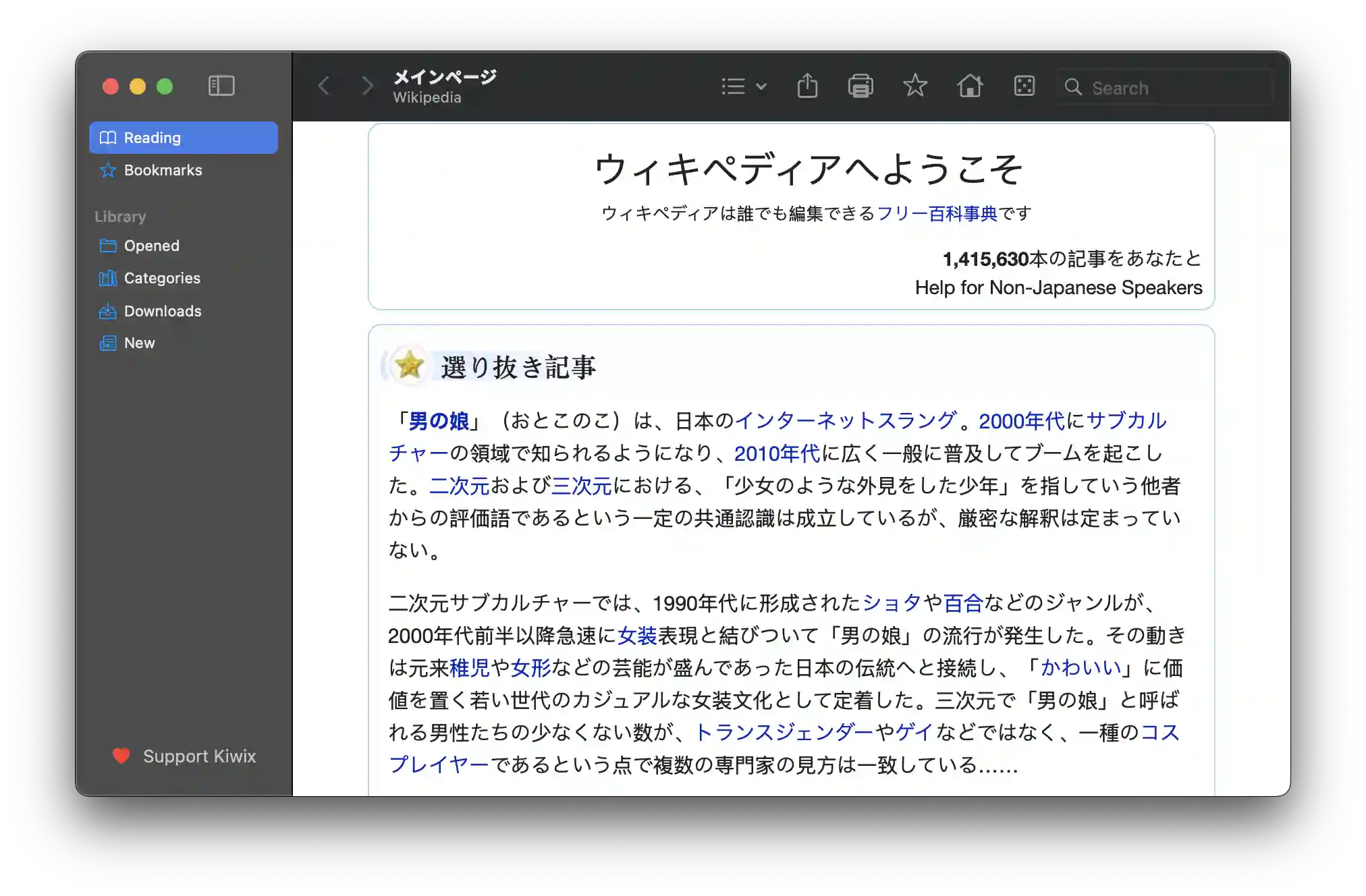The image size is (1366, 896).
Task: Click Help for Non-Japanese Speakers
Action: click(1058, 288)
